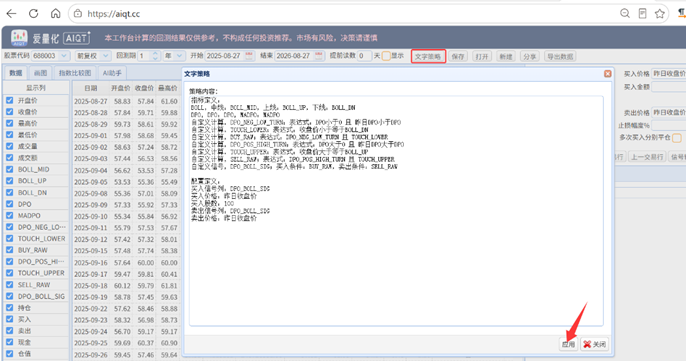
Task: Open the 买入价格 dropdown
Action: pos(668,74)
